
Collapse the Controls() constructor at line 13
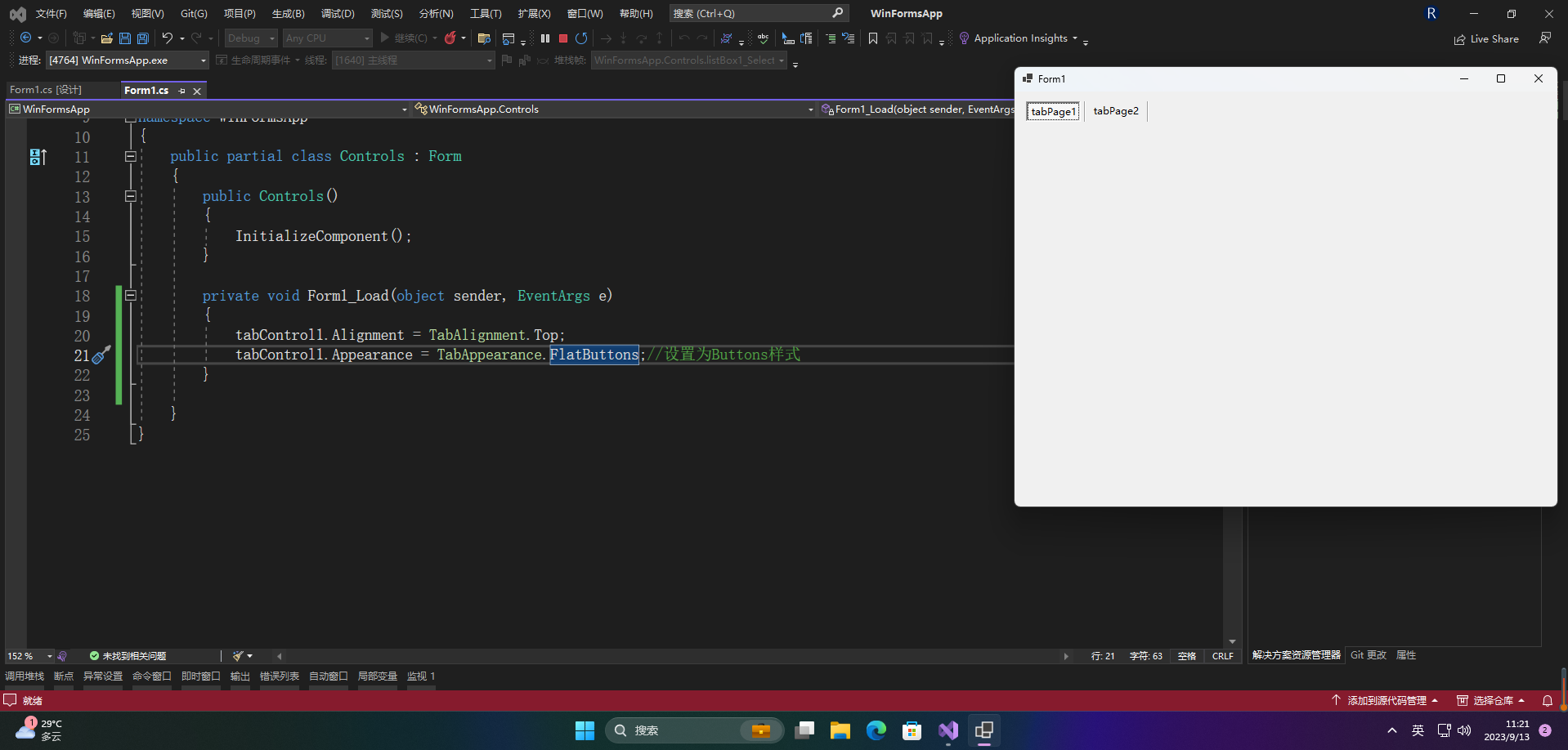click(x=131, y=196)
